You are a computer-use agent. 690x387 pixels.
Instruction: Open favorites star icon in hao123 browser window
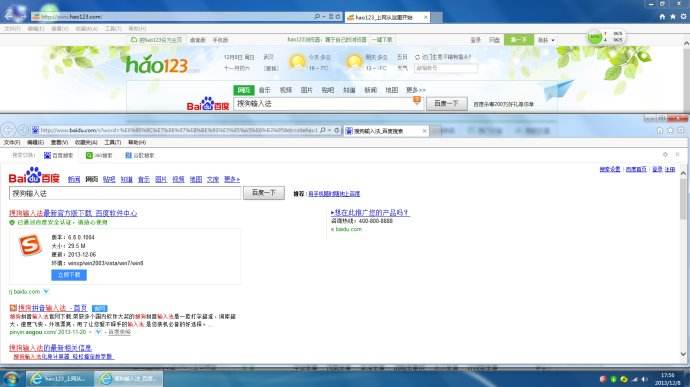click(x=672, y=17)
